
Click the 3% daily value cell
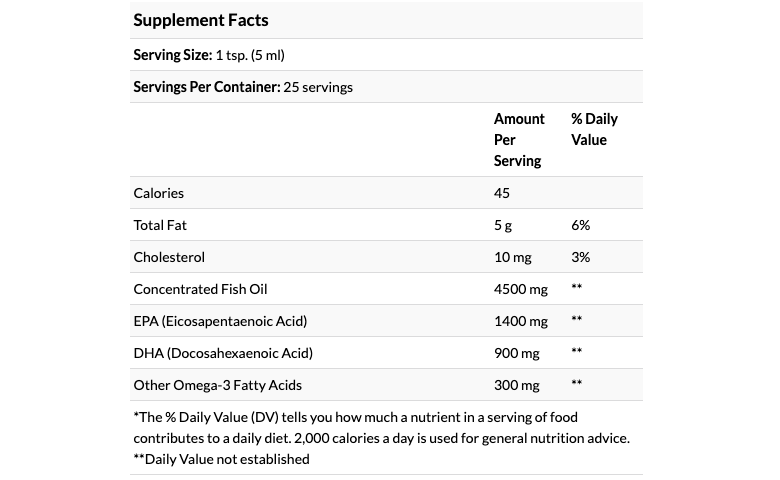(x=581, y=257)
